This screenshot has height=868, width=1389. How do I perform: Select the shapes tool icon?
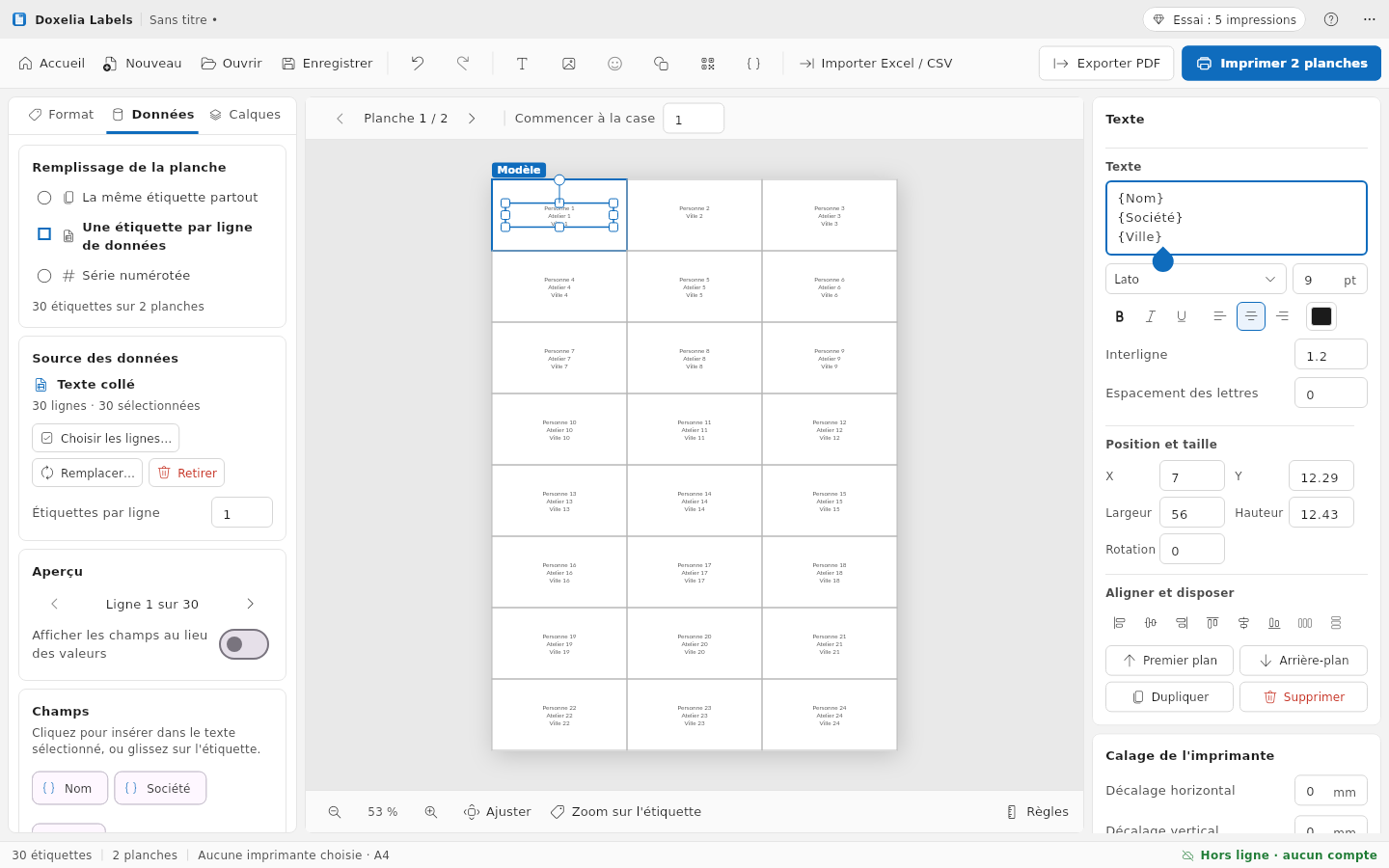coord(661,64)
